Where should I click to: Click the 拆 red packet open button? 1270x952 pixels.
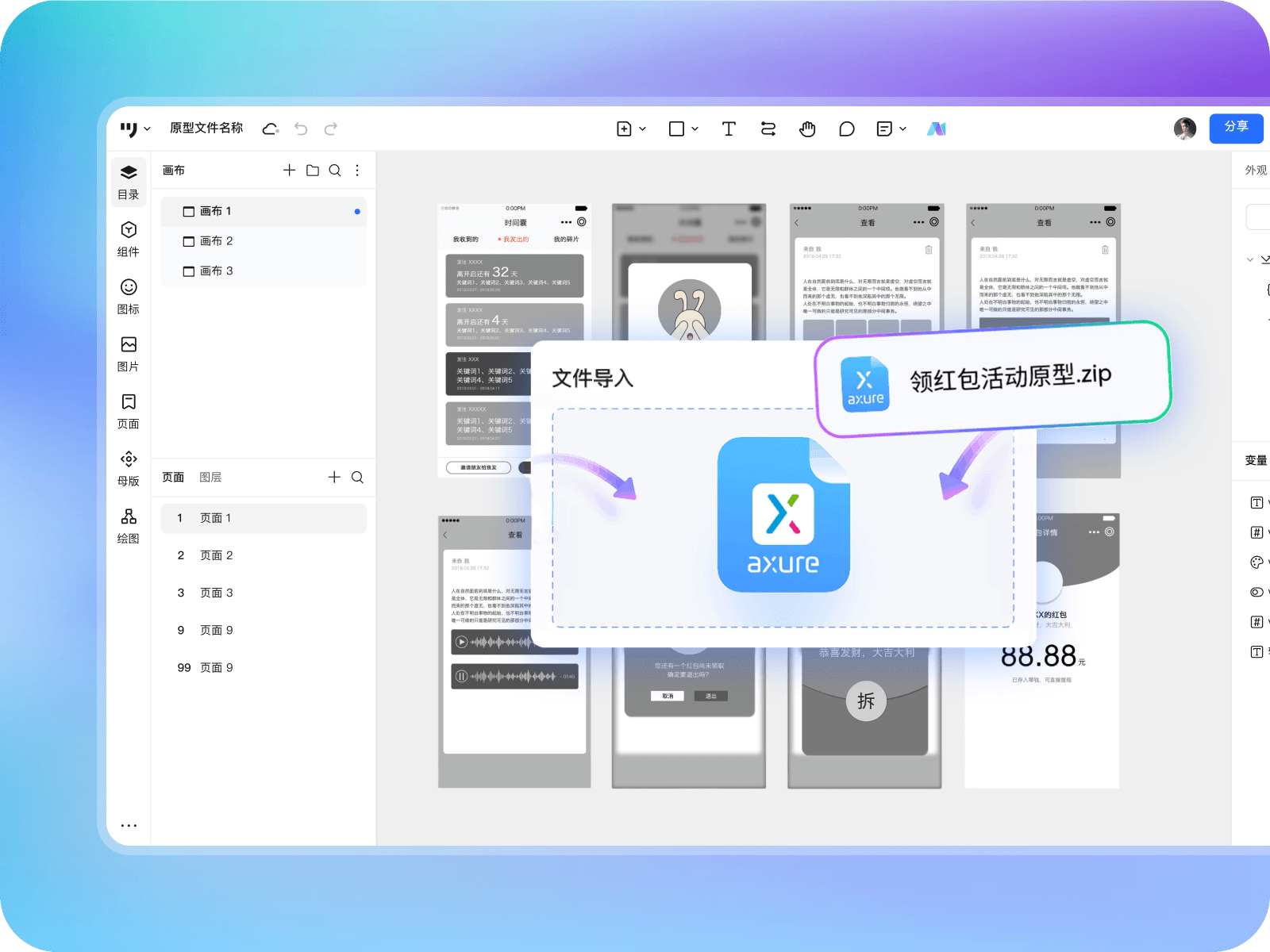tap(866, 701)
